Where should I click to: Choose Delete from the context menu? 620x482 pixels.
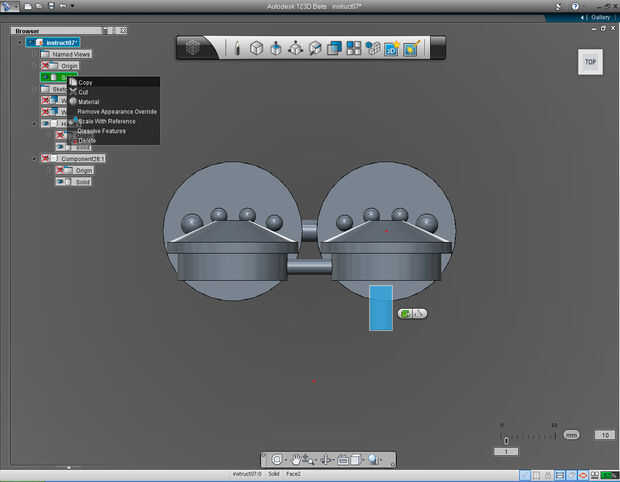pos(113,140)
